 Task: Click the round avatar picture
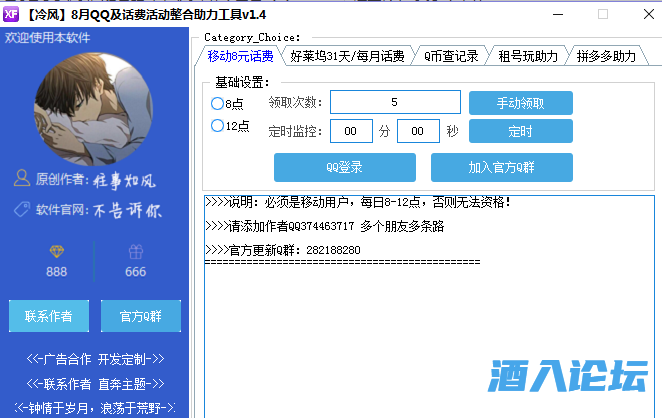[95, 110]
